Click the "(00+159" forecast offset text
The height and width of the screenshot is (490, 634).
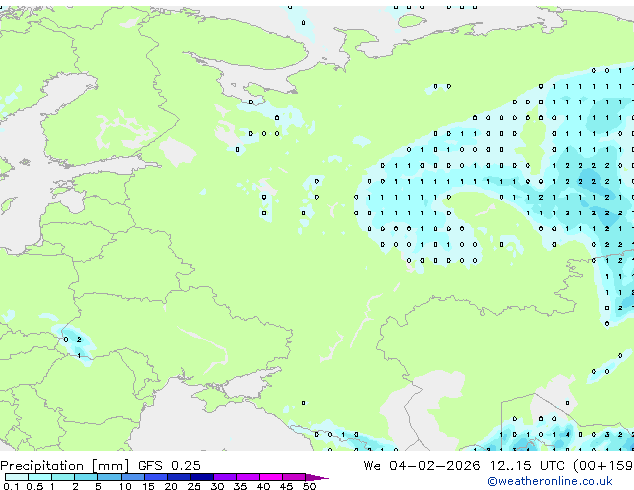point(603,466)
